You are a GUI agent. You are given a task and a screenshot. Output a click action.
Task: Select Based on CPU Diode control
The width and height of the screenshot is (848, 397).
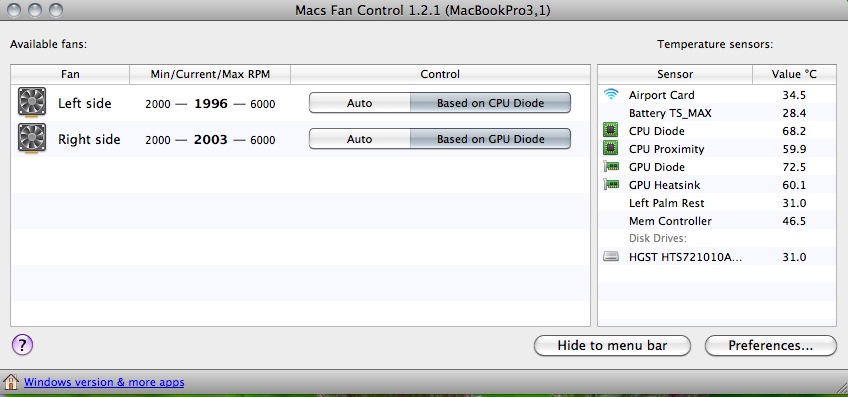point(490,103)
